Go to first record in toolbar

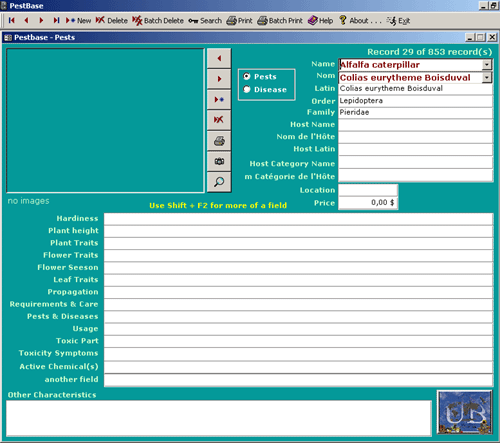pos(11,21)
